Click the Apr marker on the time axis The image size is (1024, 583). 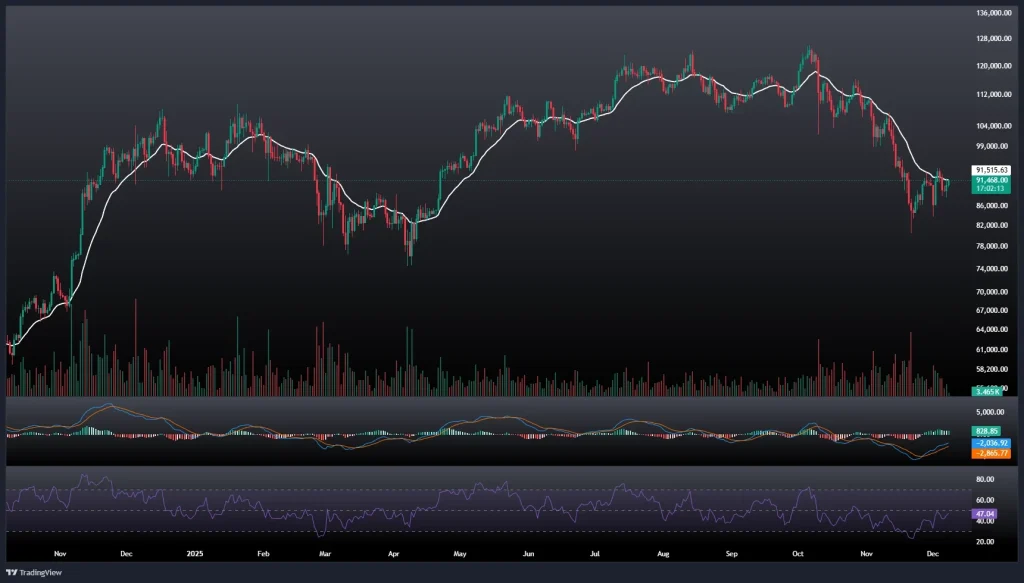[x=393, y=551]
